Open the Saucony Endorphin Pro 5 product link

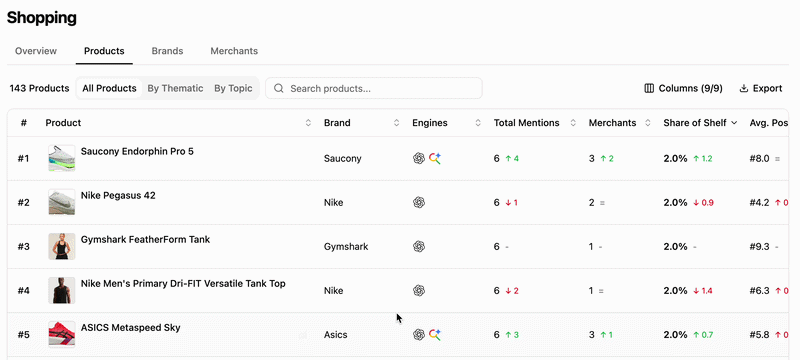coord(137,151)
